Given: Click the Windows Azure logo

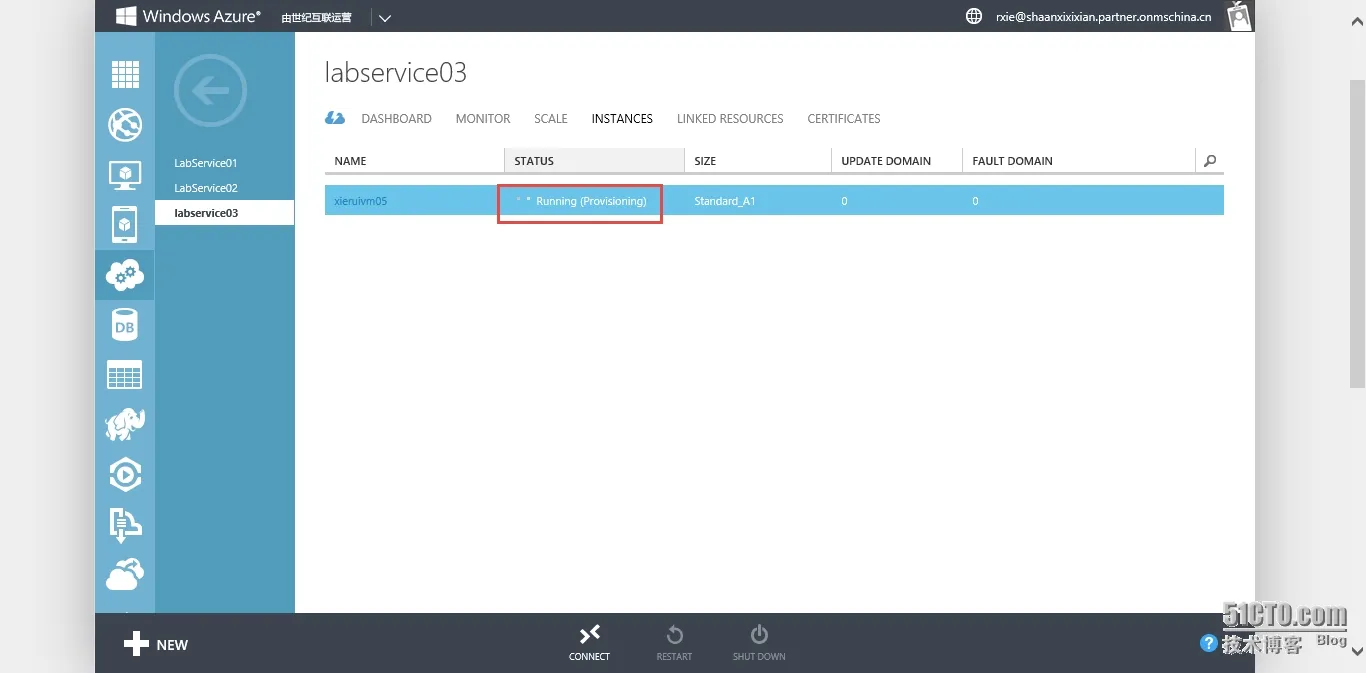Looking at the screenshot, I should (188, 16).
